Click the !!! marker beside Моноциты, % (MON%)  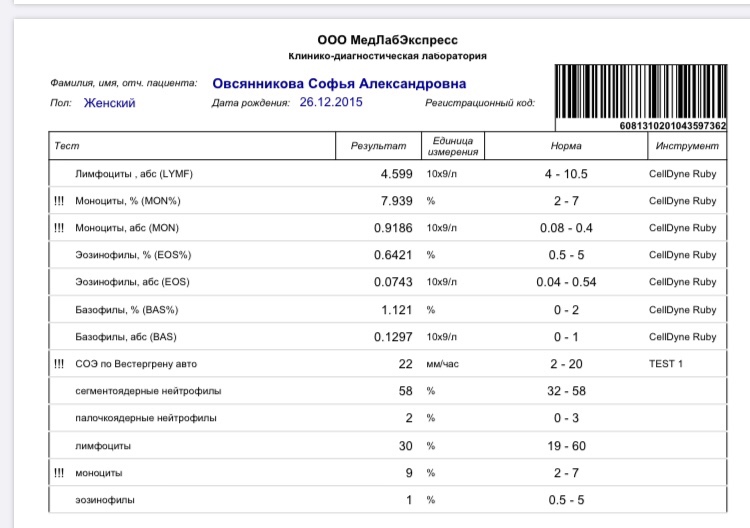(59, 201)
